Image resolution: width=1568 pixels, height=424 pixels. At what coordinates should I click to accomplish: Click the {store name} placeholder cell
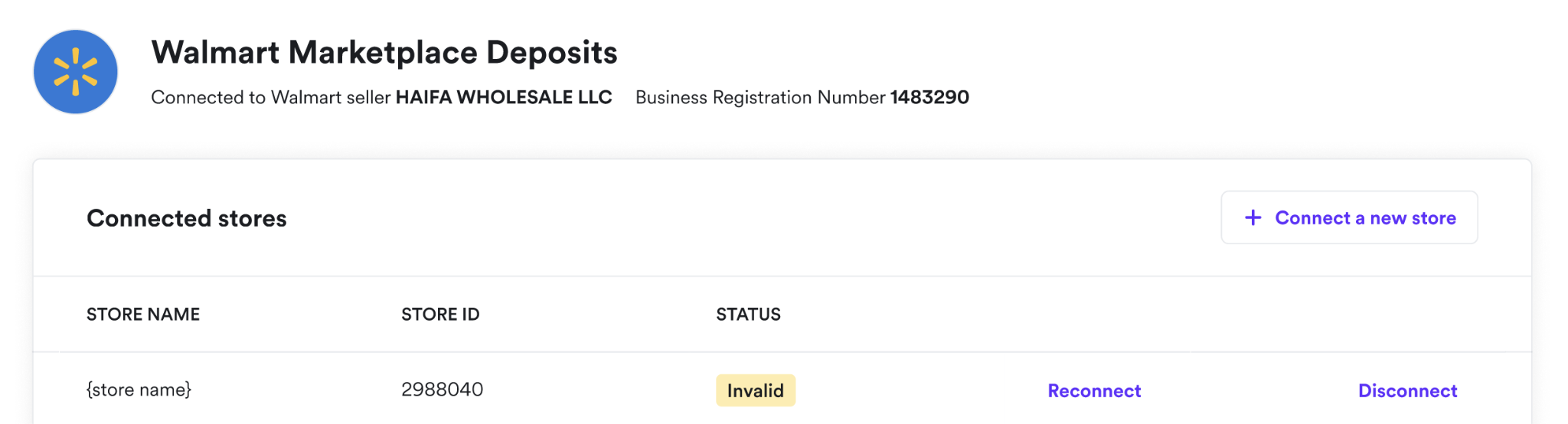[x=139, y=390]
